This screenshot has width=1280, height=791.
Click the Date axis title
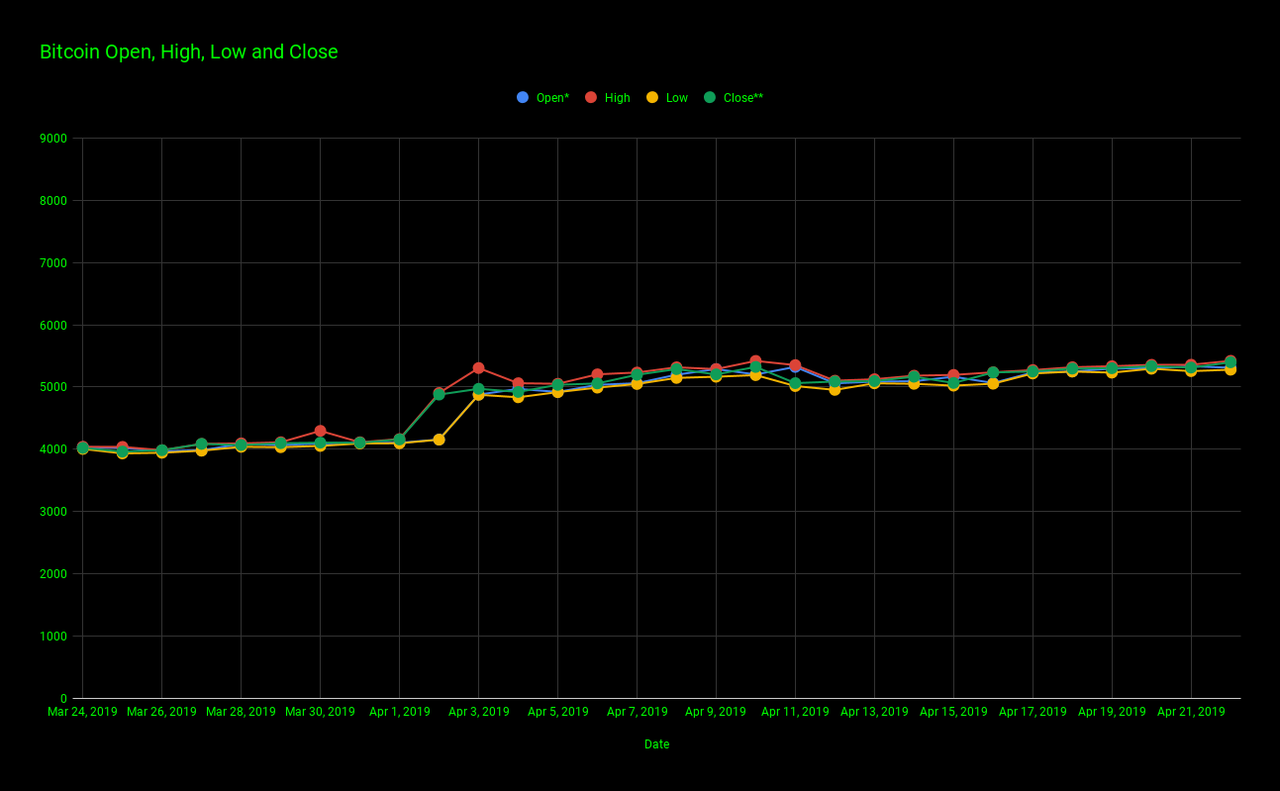tap(657, 744)
